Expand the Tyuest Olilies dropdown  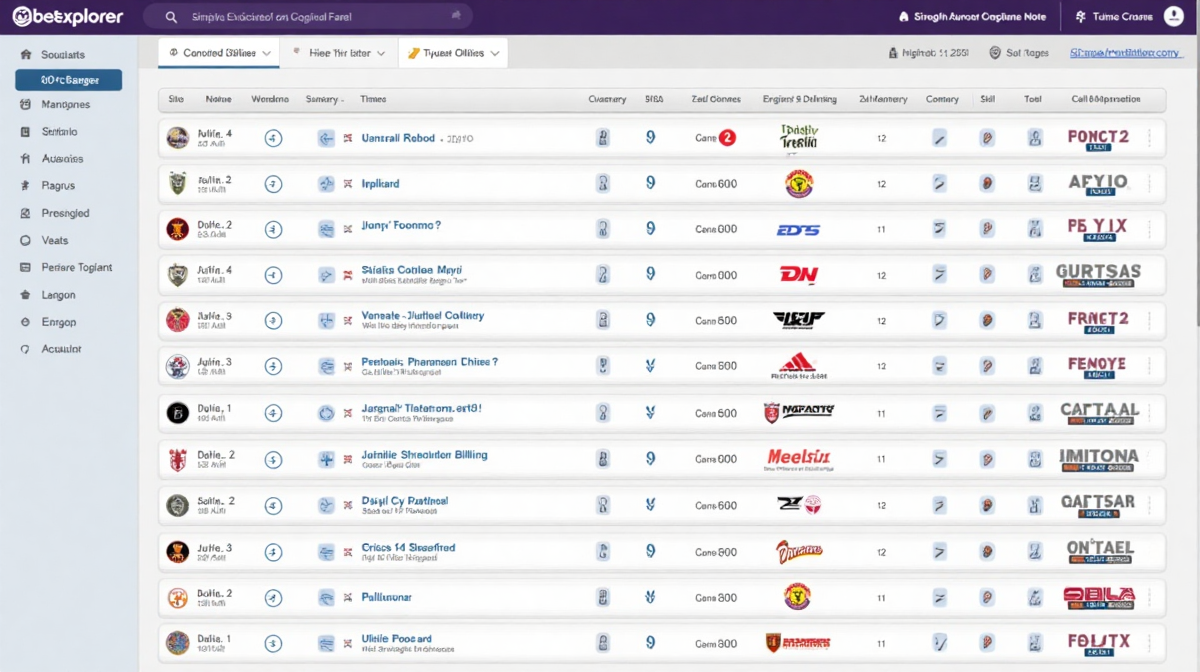pos(453,53)
